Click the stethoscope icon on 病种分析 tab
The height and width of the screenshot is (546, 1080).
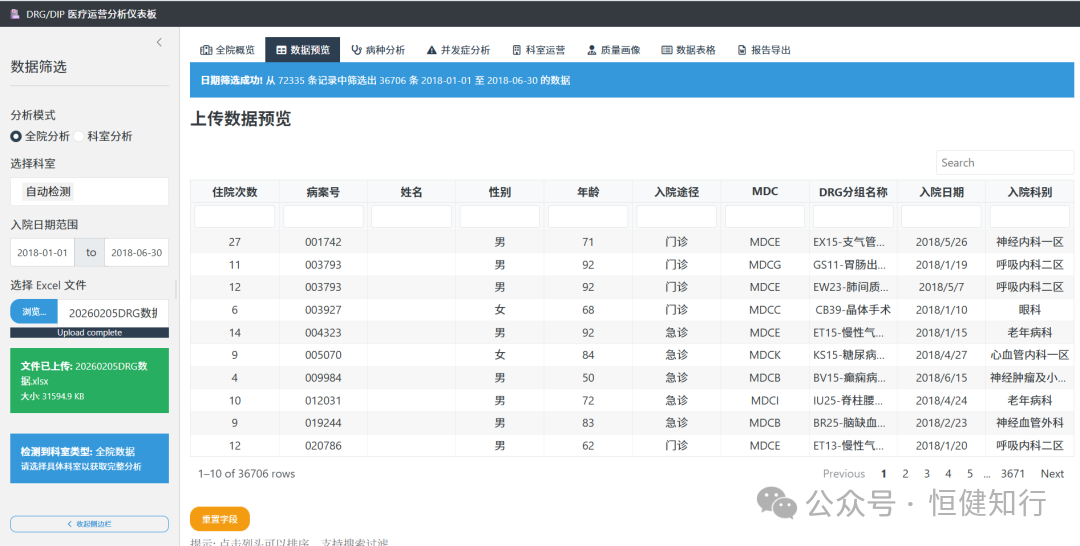click(x=356, y=50)
